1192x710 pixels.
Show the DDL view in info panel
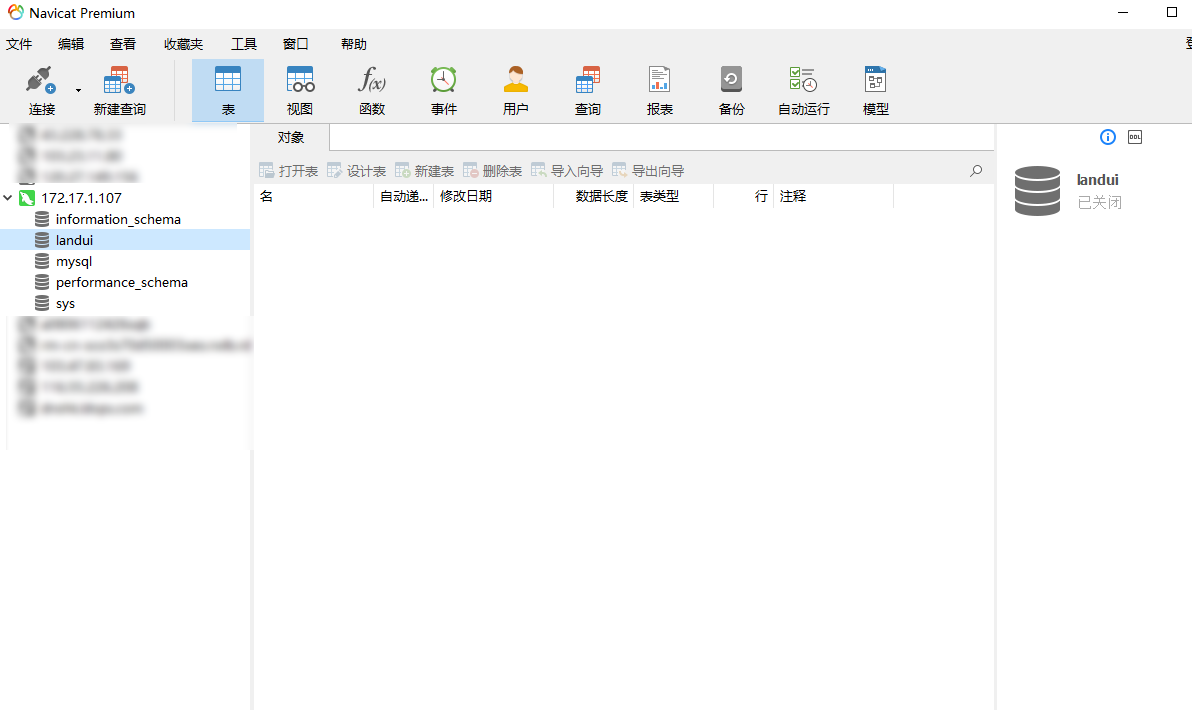[1135, 137]
